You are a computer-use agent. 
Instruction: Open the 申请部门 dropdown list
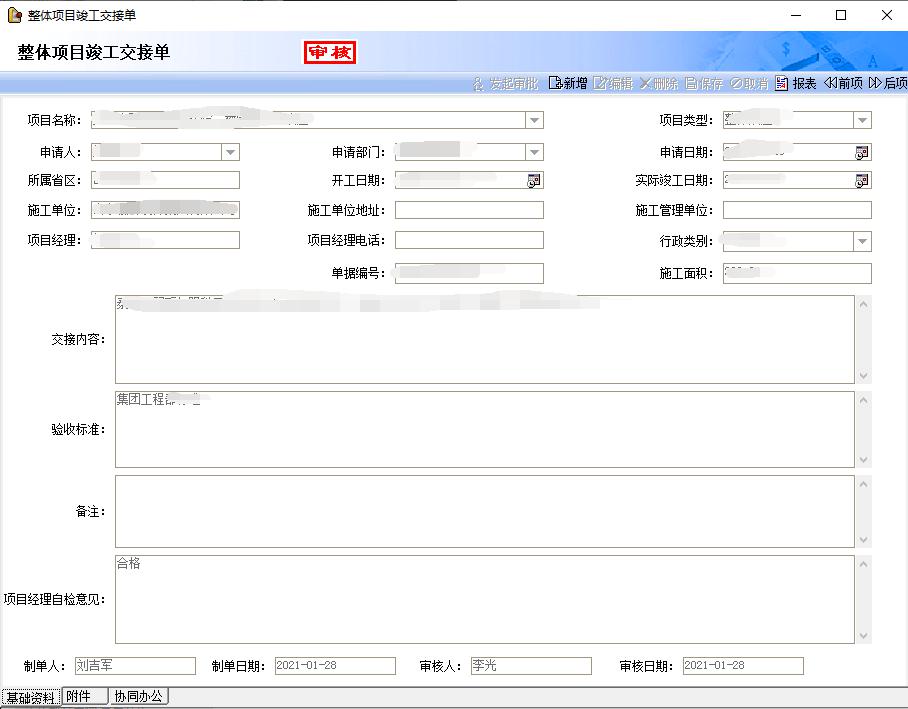tap(535, 152)
